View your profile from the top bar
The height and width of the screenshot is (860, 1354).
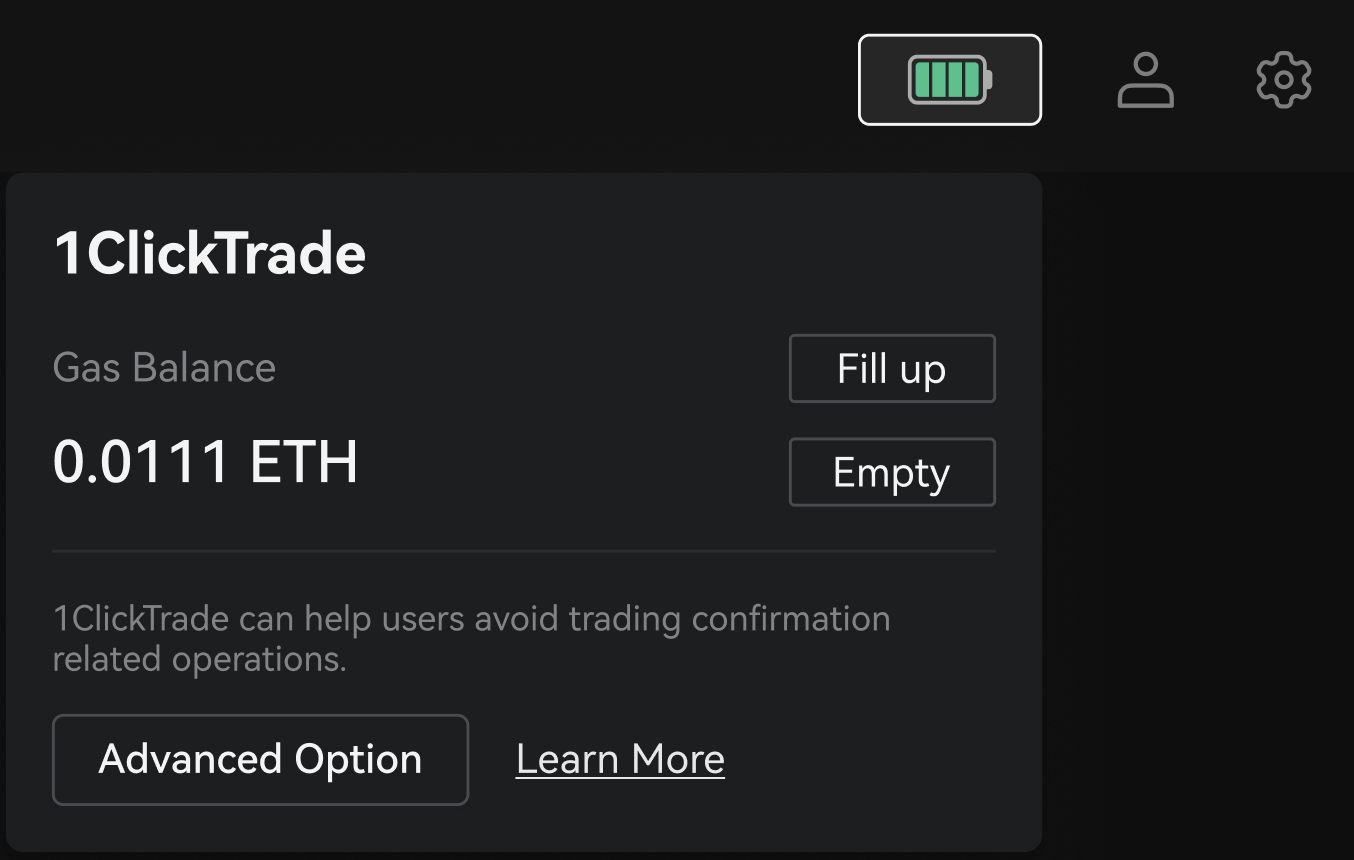click(1146, 79)
